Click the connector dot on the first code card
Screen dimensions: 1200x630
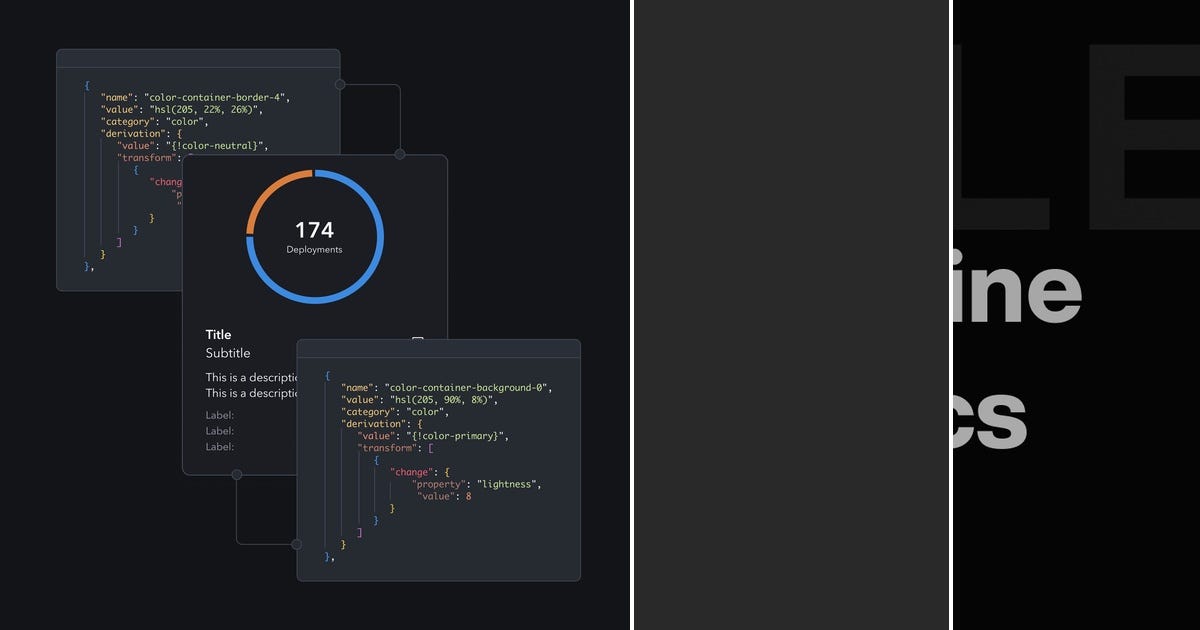pyautogui.click(x=341, y=84)
